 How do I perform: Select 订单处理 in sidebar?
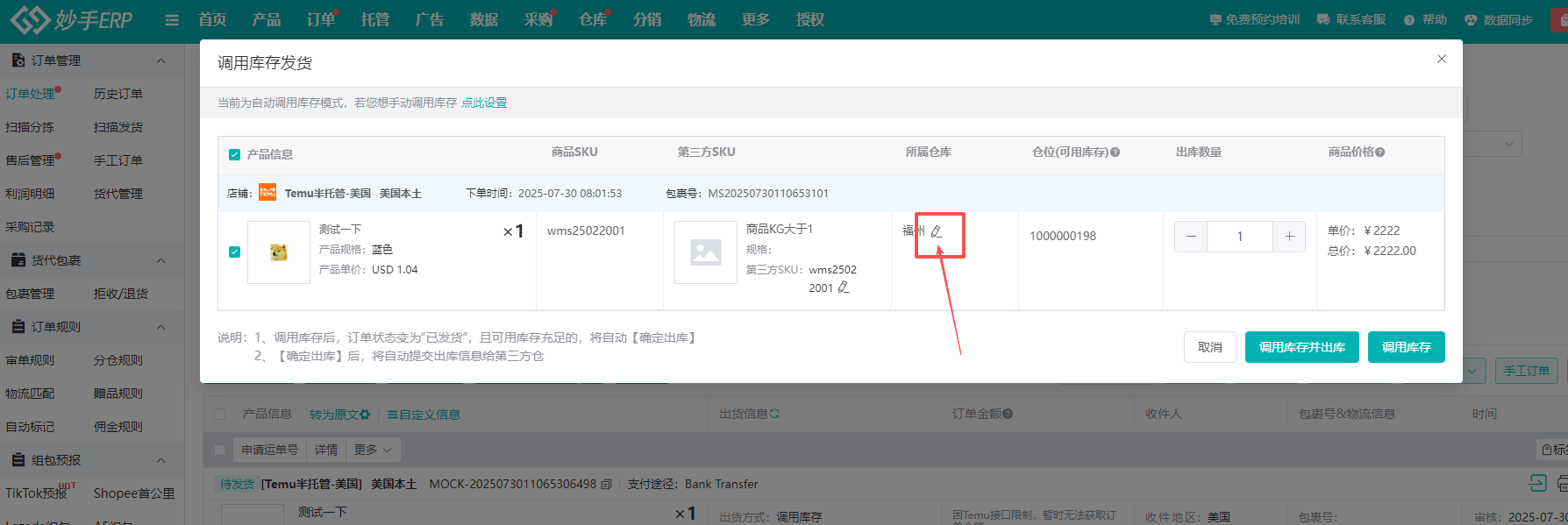[x=30, y=94]
